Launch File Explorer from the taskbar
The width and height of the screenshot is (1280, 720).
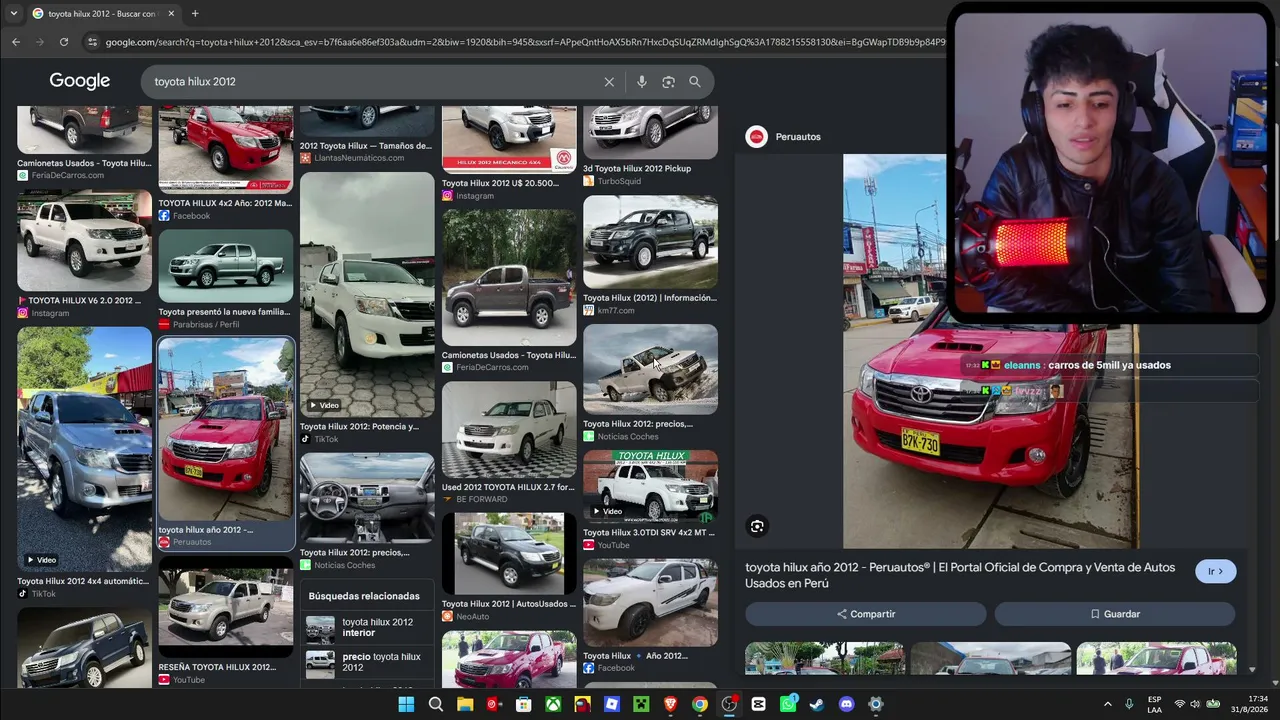pos(465,704)
